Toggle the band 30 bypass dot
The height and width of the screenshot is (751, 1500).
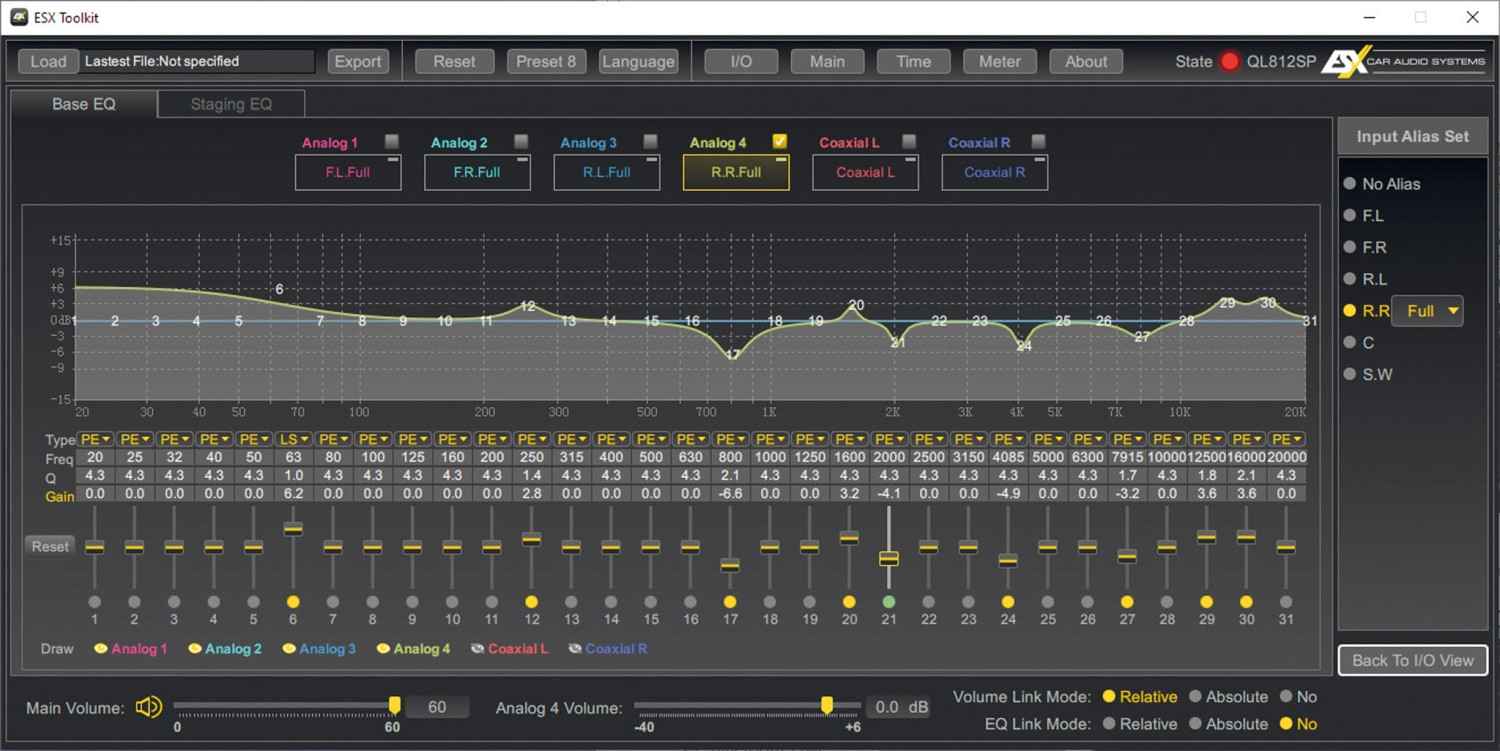1246,602
